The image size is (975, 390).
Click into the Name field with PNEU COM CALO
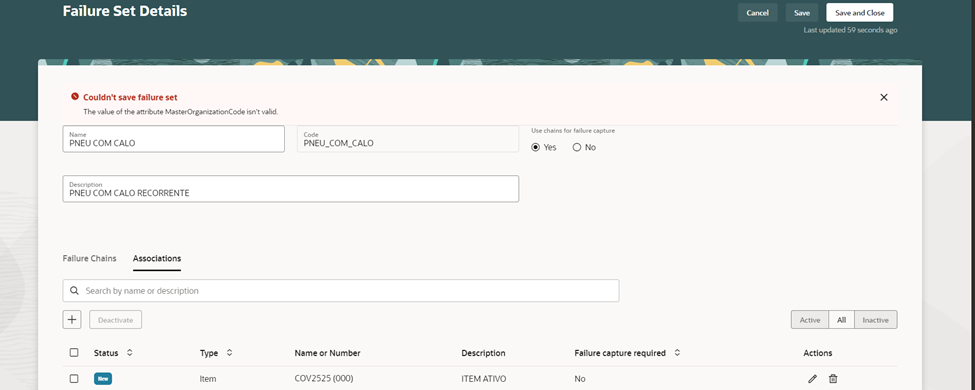coord(173,139)
